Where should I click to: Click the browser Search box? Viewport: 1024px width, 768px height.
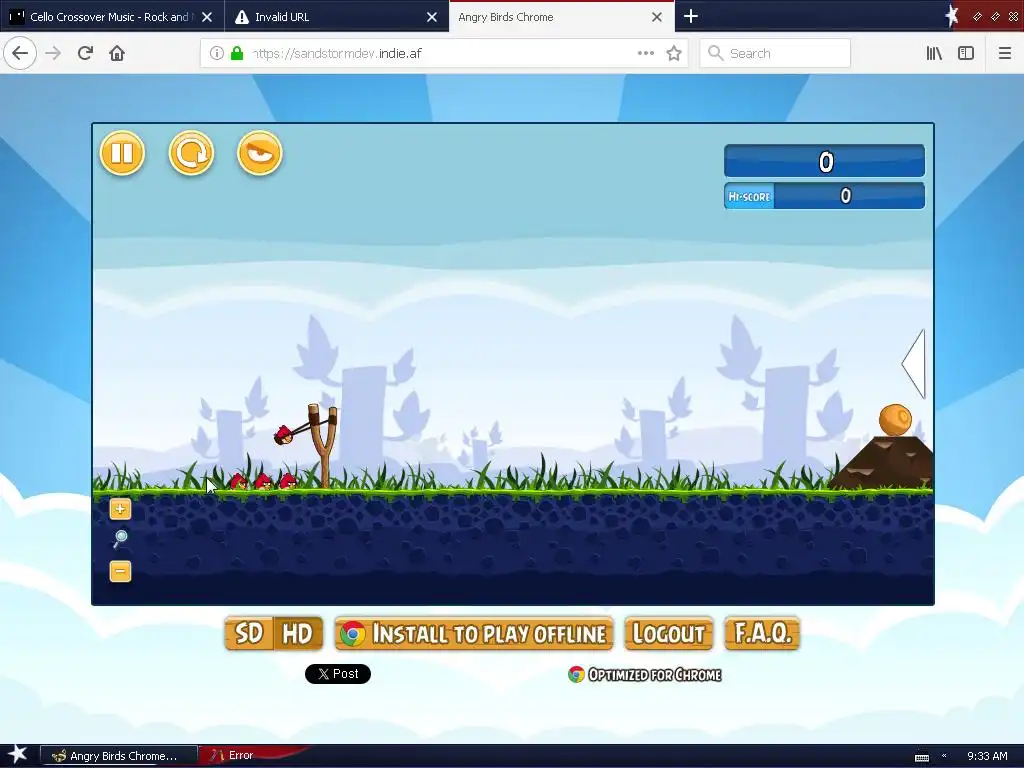pyautogui.click(x=775, y=53)
